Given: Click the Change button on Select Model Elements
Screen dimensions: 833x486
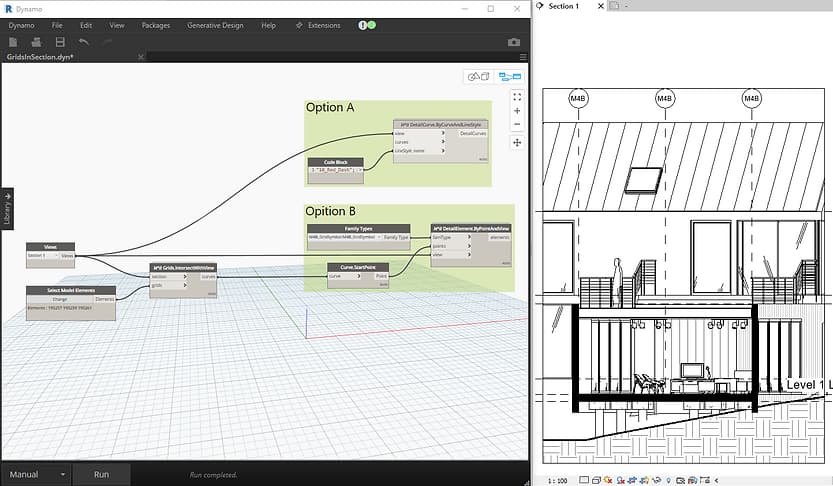Looking at the screenshot, I should pyautogui.click(x=60, y=299).
